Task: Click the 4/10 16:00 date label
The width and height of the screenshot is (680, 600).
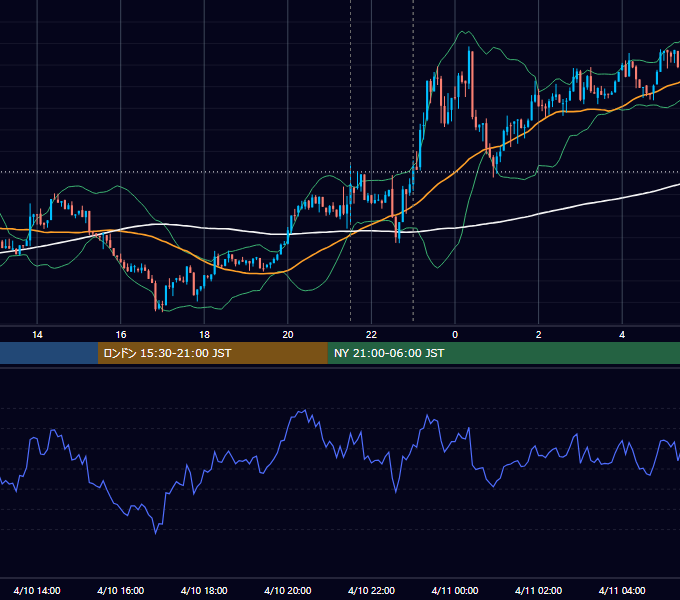Action: pyautogui.click(x=121, y=590)
